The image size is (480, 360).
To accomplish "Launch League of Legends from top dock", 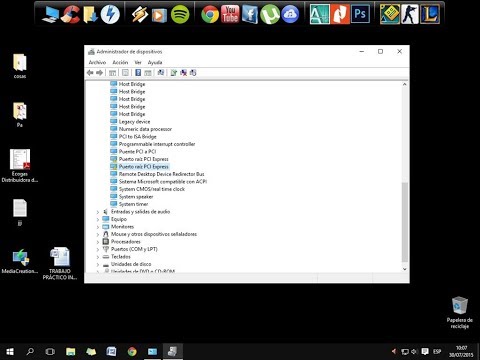I will pos(430,14).
